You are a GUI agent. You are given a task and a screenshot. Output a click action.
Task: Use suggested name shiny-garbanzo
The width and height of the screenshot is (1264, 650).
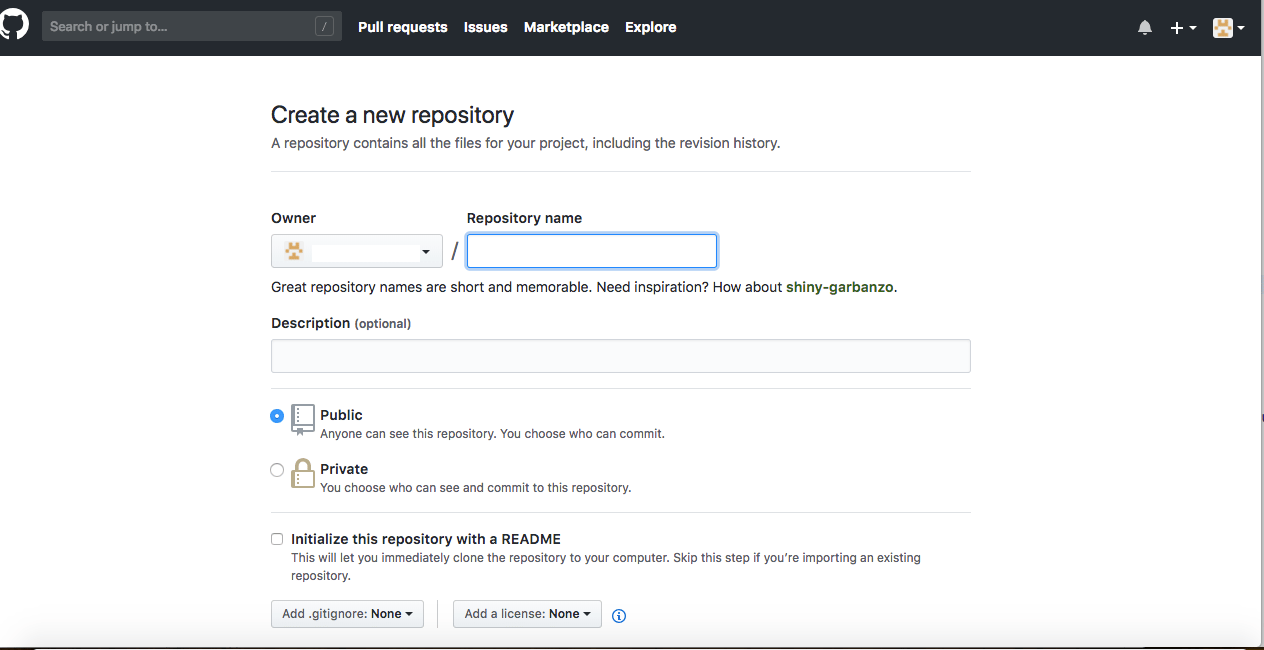coord(840,287)
